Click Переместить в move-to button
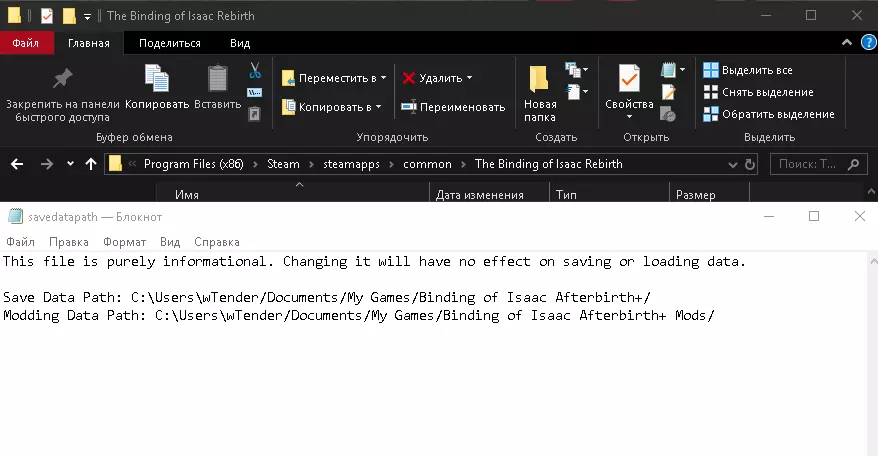The width and height of the screenshot is (878, 456). [334, 78]
